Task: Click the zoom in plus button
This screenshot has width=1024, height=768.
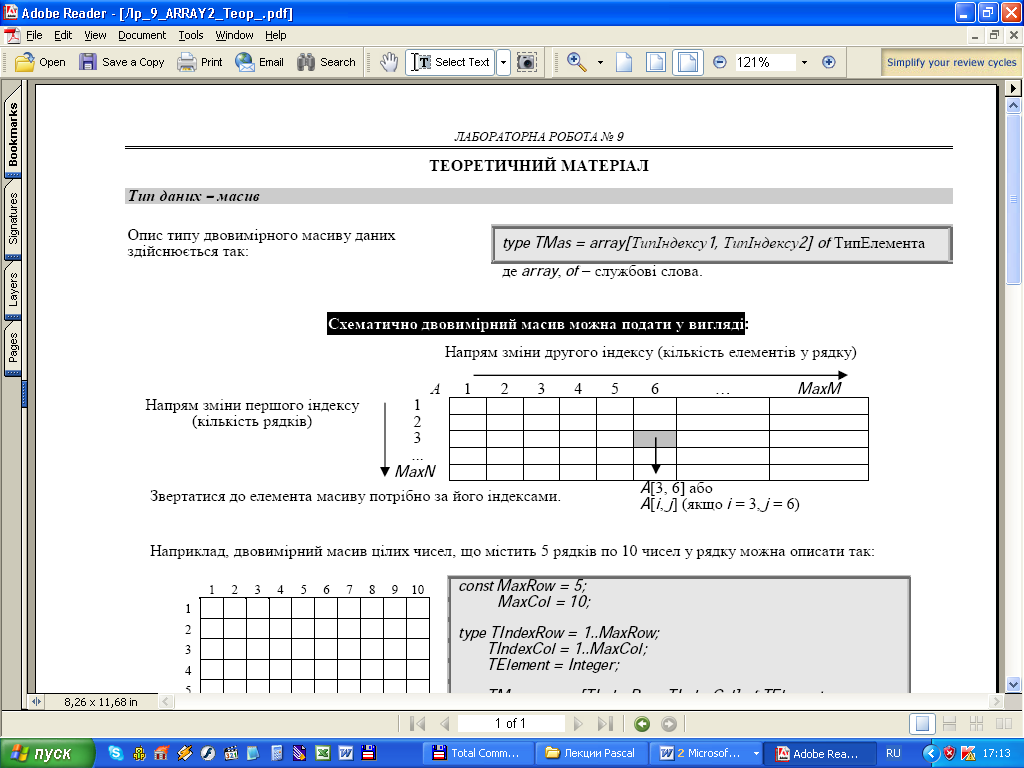Action: [x=829, y=62]
